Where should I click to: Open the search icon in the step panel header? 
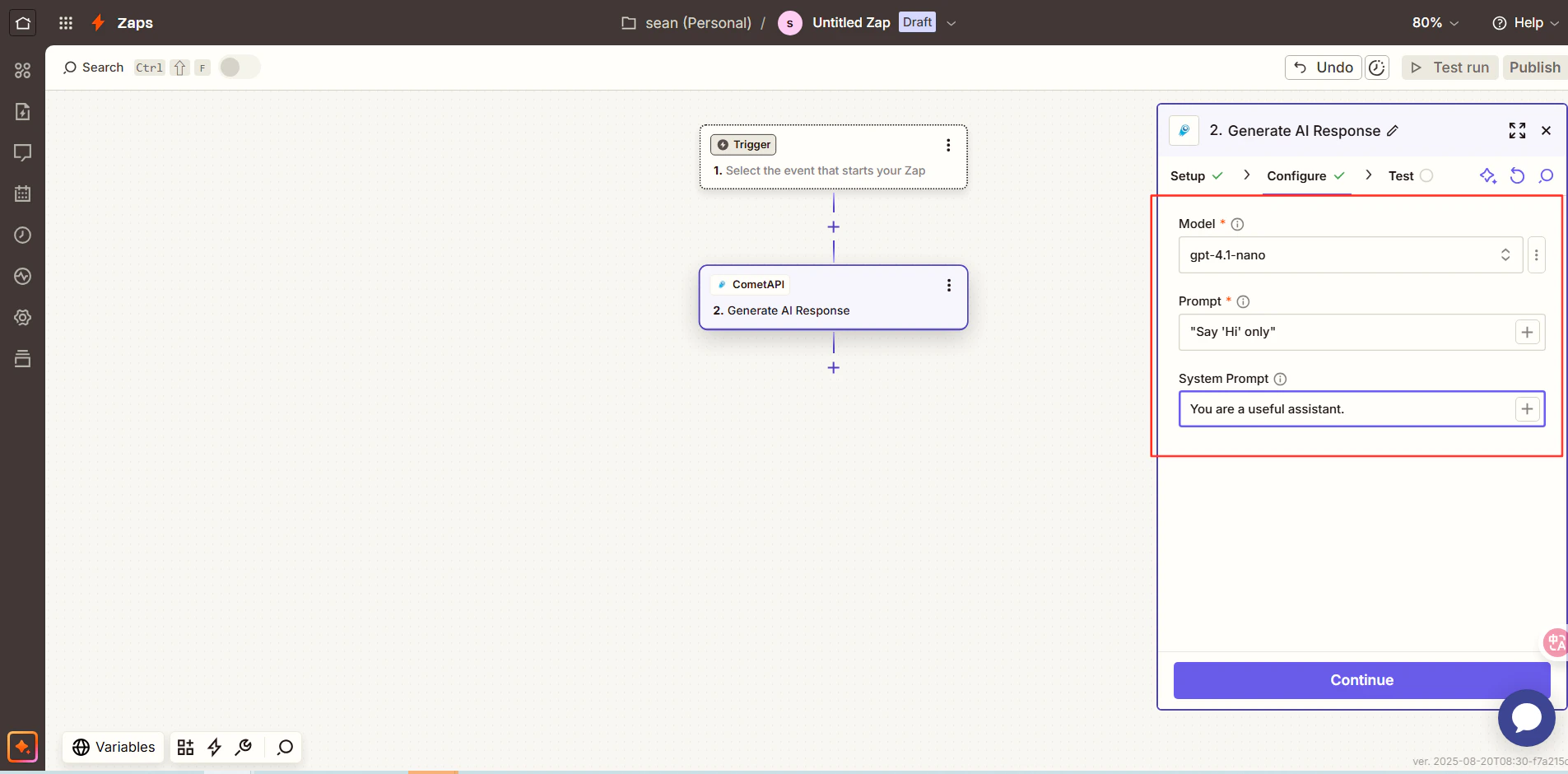[1546, 175]
